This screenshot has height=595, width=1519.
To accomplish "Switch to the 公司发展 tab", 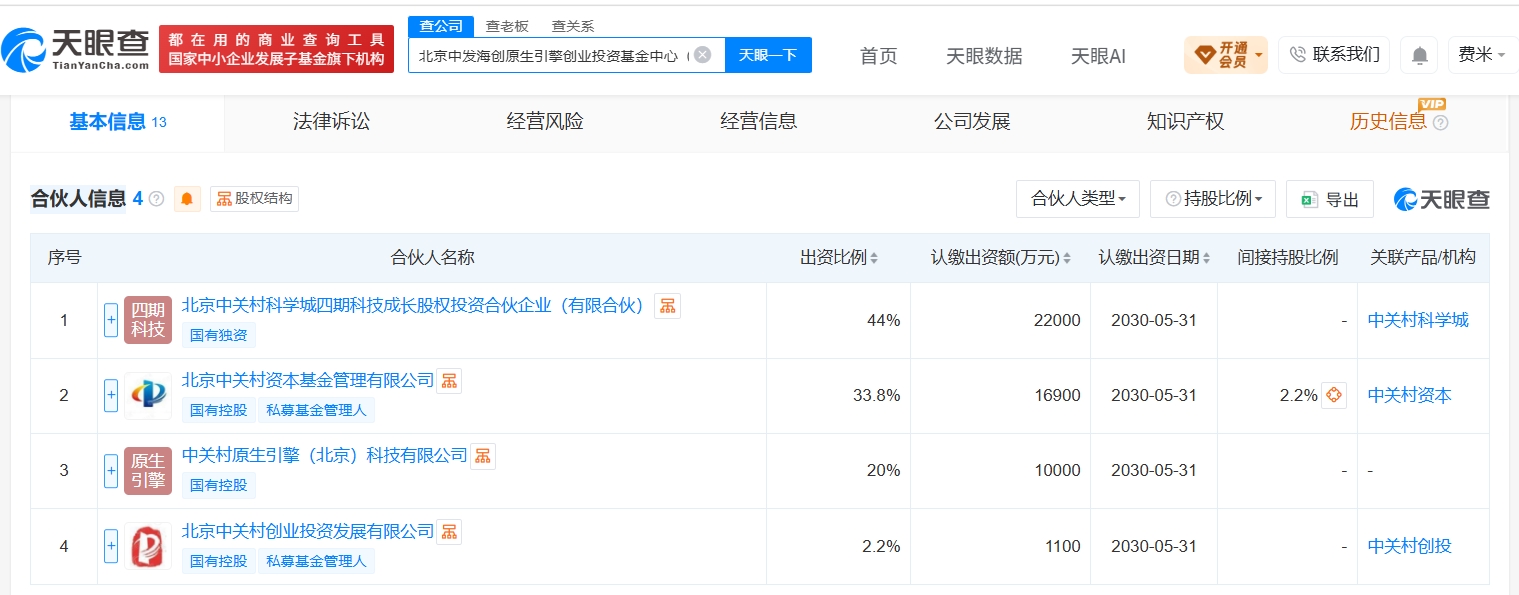I will point(972,122).
